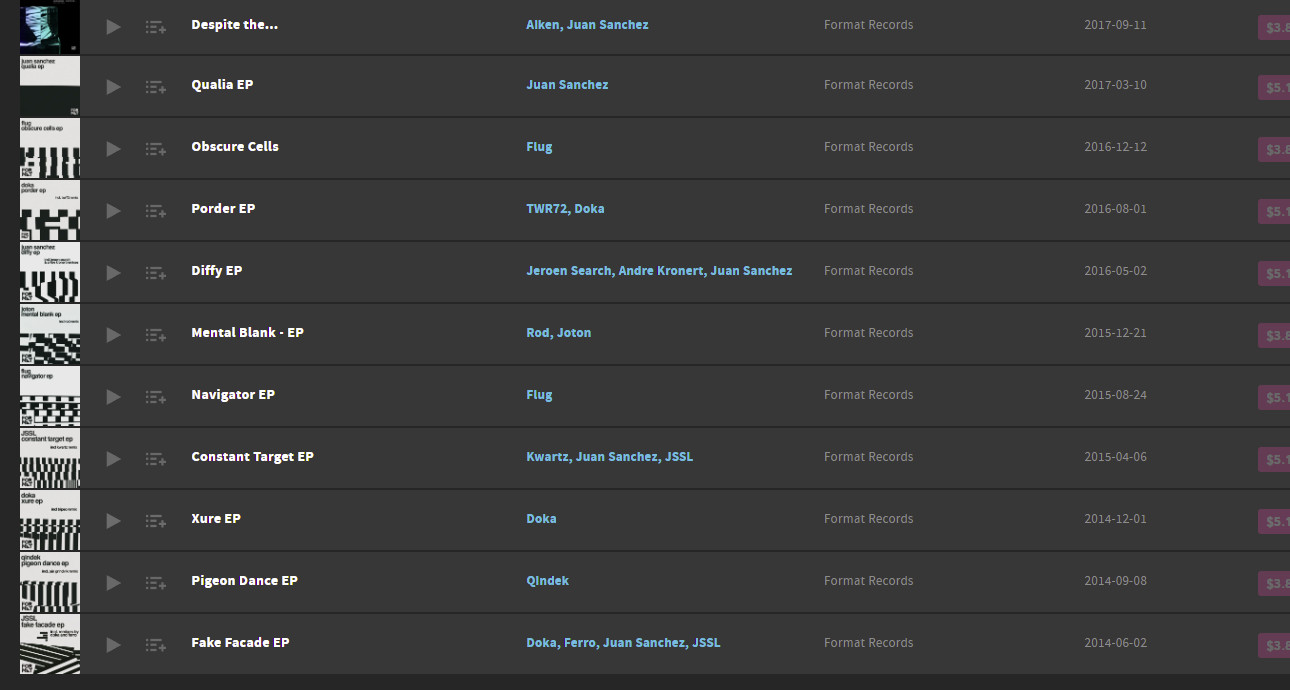Image resolution: width=1290 pixels, height=690 pixels.
Task: Open Format Records label on Xure EP row
Action: tap(868, 519)
